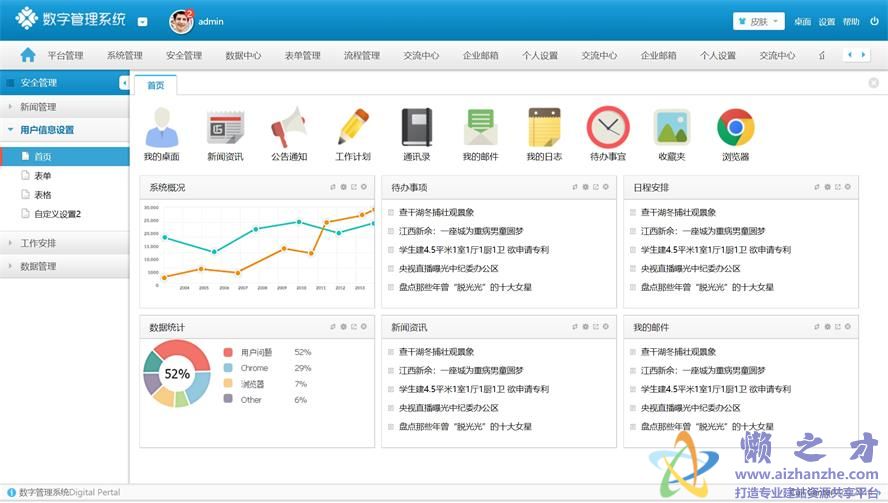888x503 pixels.
Task: Refresh the 新闻资讯 panel
Action: point(575,327)
